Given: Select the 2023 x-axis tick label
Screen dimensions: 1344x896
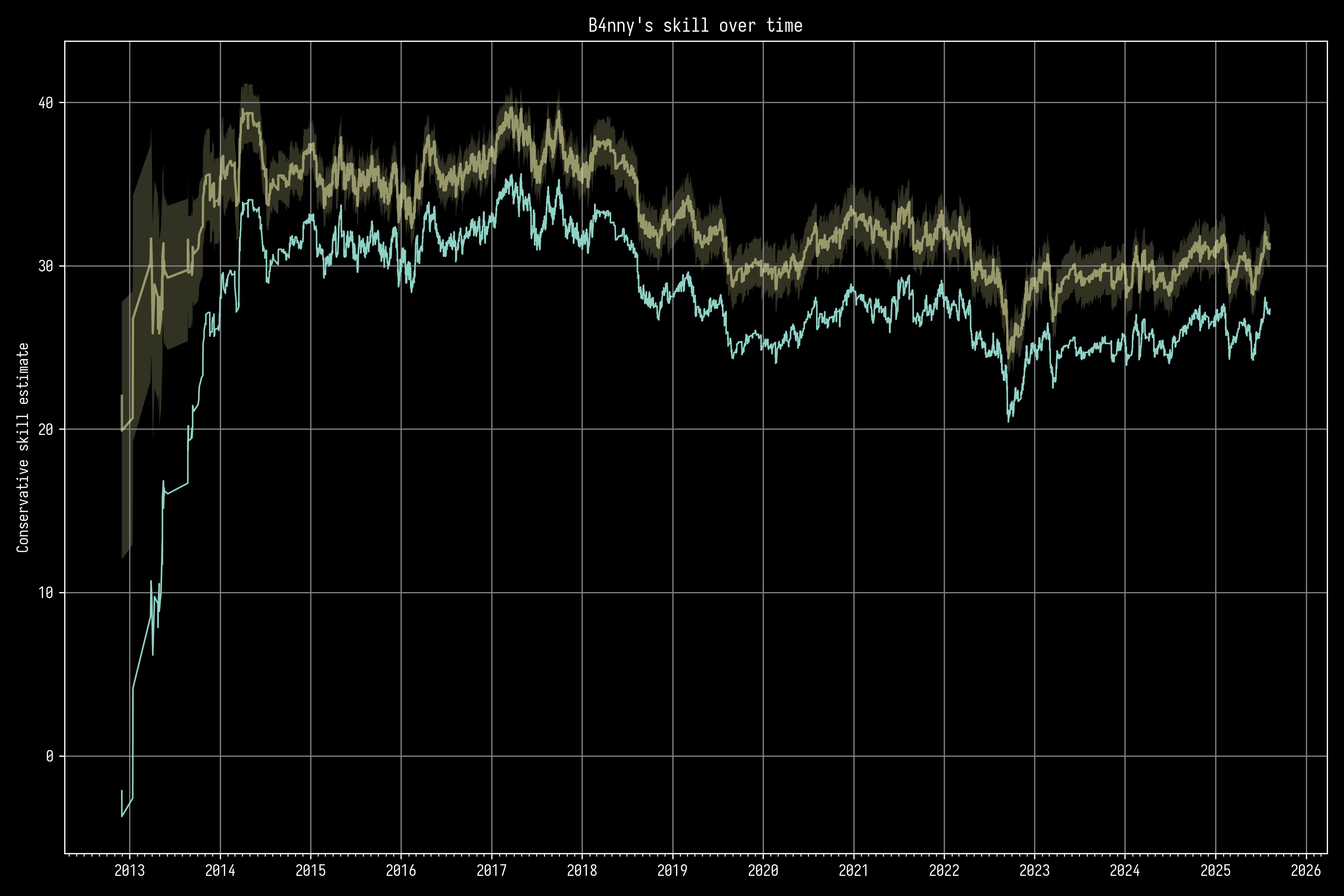Looking at the screenshot, I should (x=1034, y=870).
